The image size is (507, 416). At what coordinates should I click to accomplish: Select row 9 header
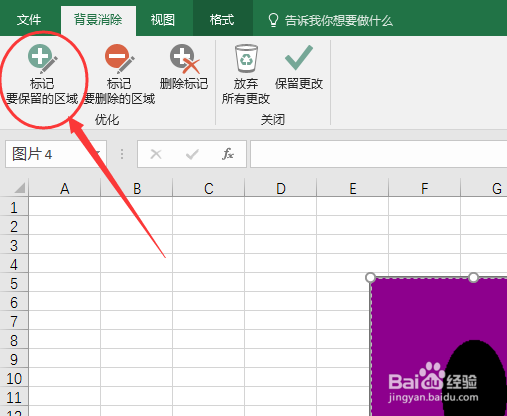14,359
